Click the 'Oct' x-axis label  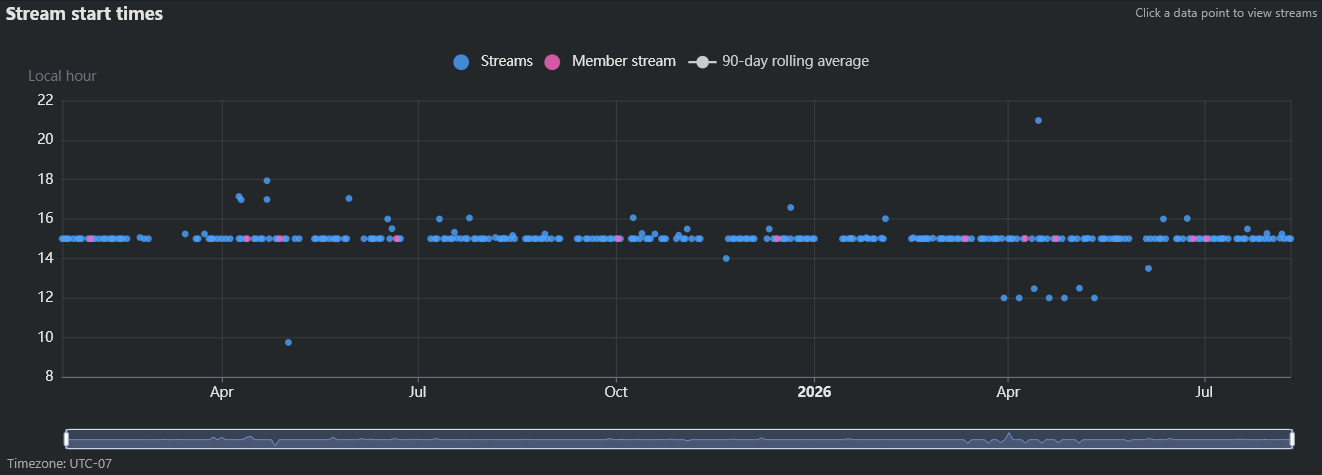coord(616,393)
